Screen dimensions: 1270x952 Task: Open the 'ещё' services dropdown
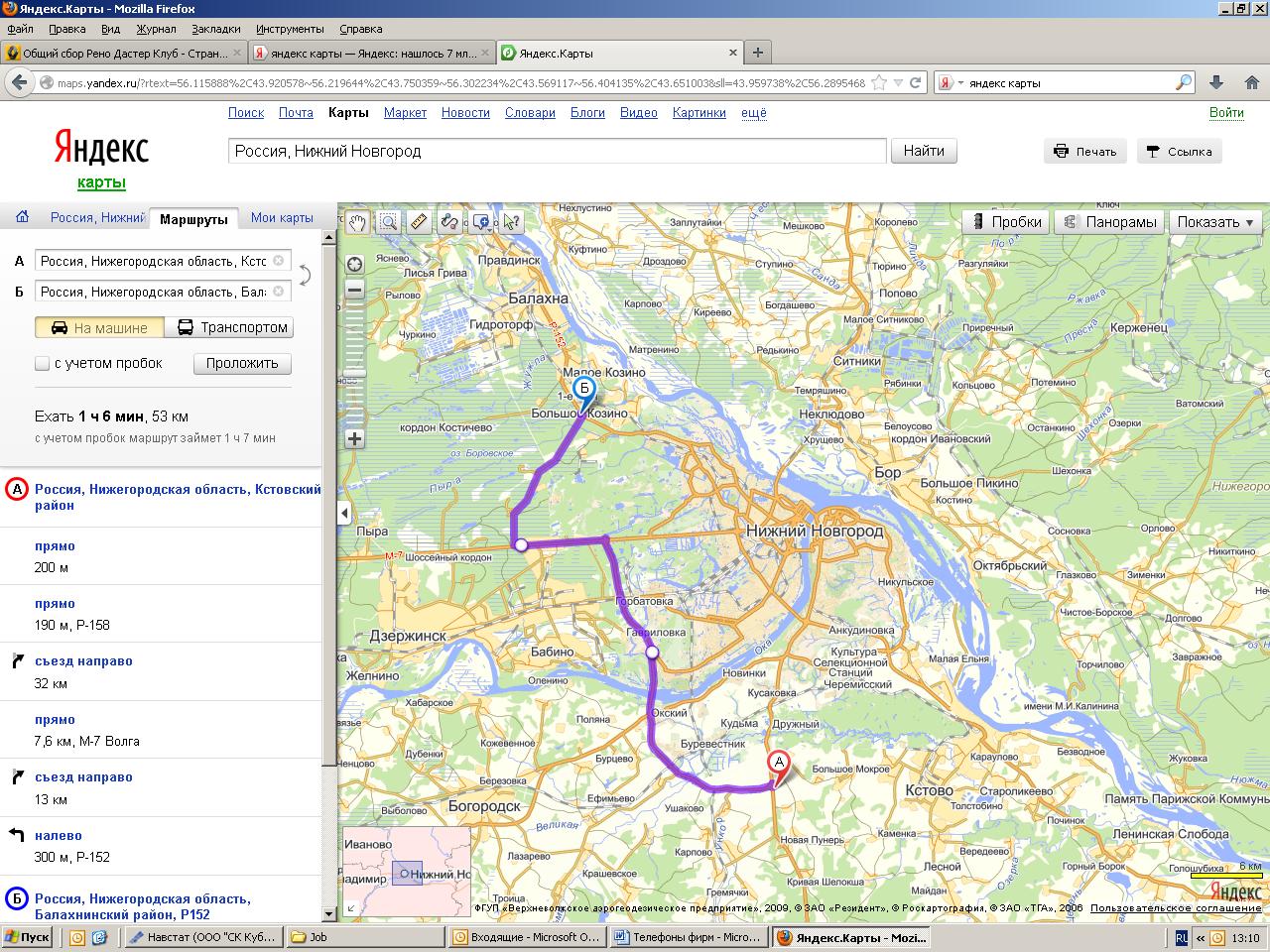tap(754, 113)
